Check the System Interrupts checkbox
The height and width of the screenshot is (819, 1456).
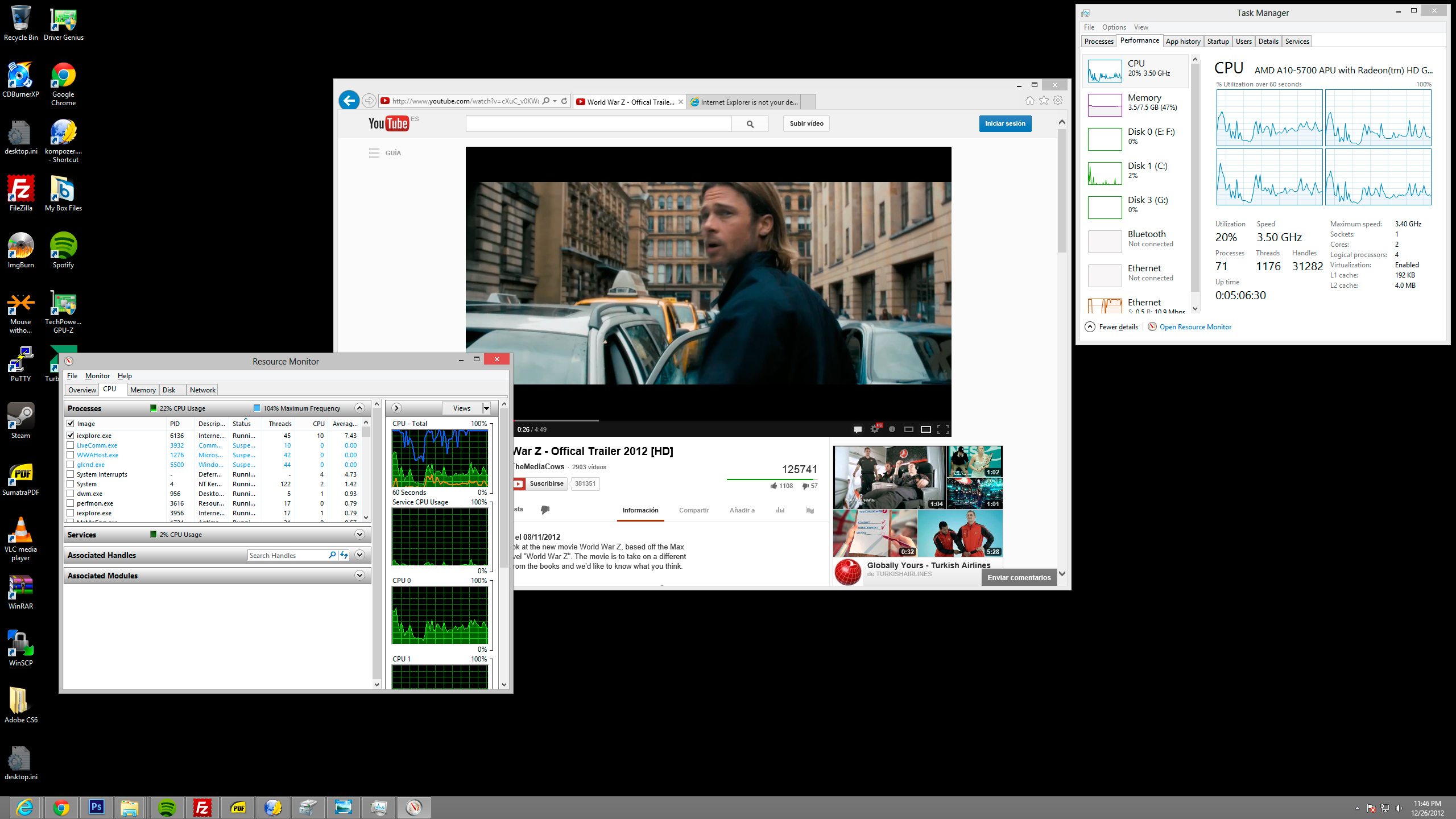point(71,474)
